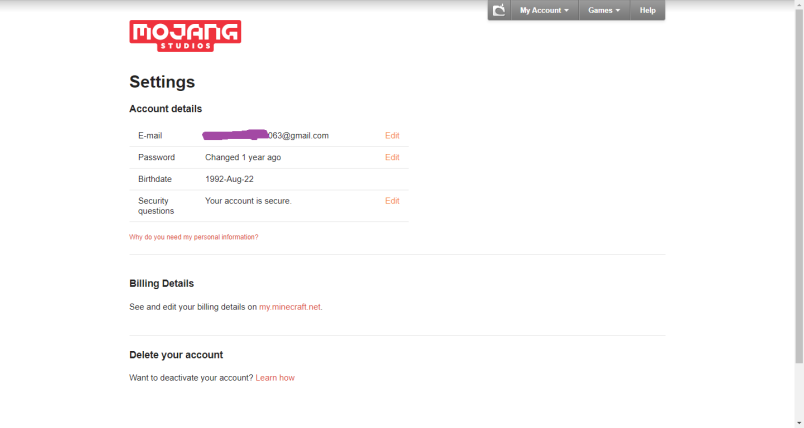Viewport: 804px width, 428px height.
Task: Follow the my.minecraft.net billing link
Action: tap(290, 307)
